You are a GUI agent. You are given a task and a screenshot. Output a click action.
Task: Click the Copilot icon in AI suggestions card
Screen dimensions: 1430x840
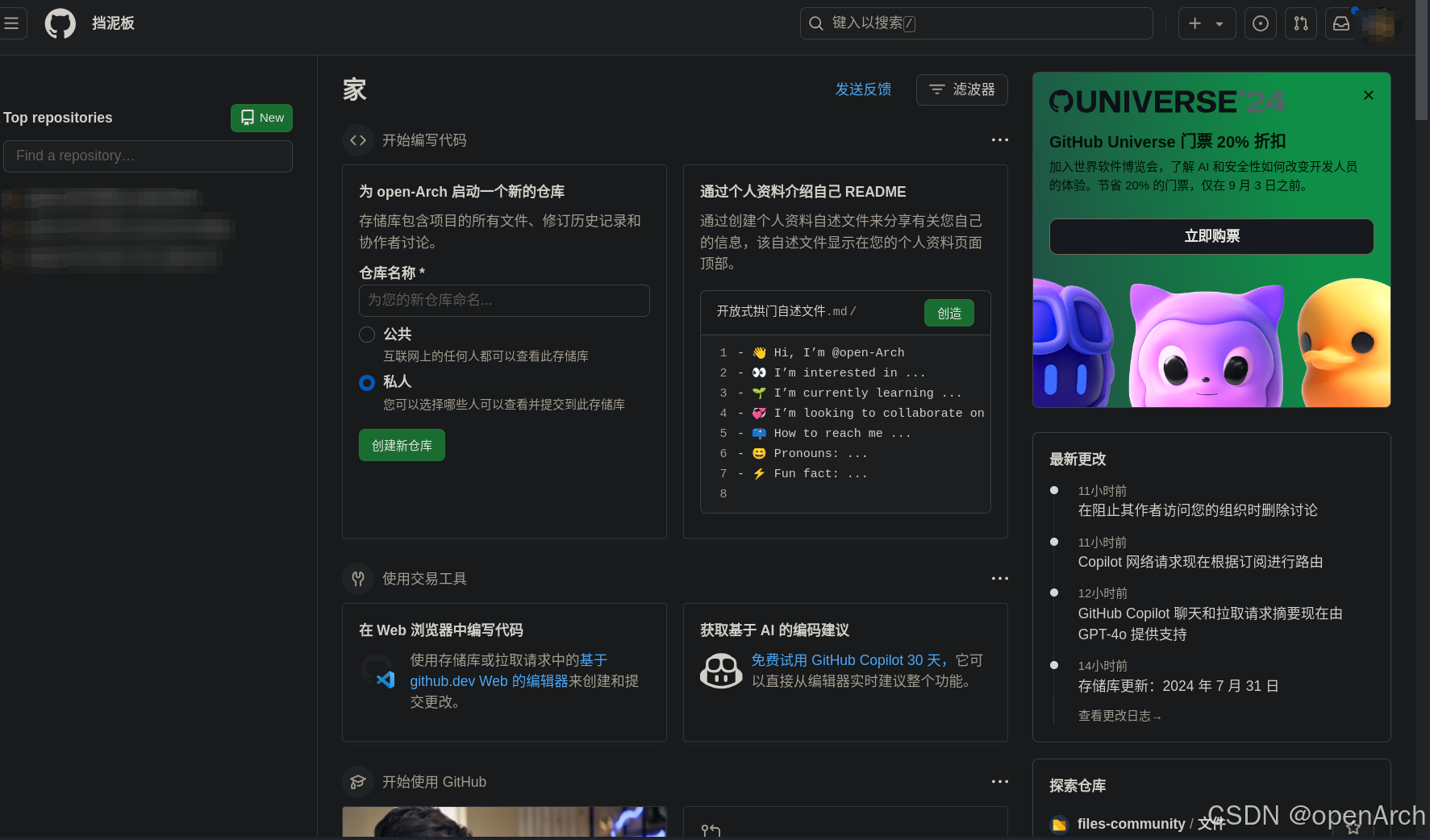721,671
